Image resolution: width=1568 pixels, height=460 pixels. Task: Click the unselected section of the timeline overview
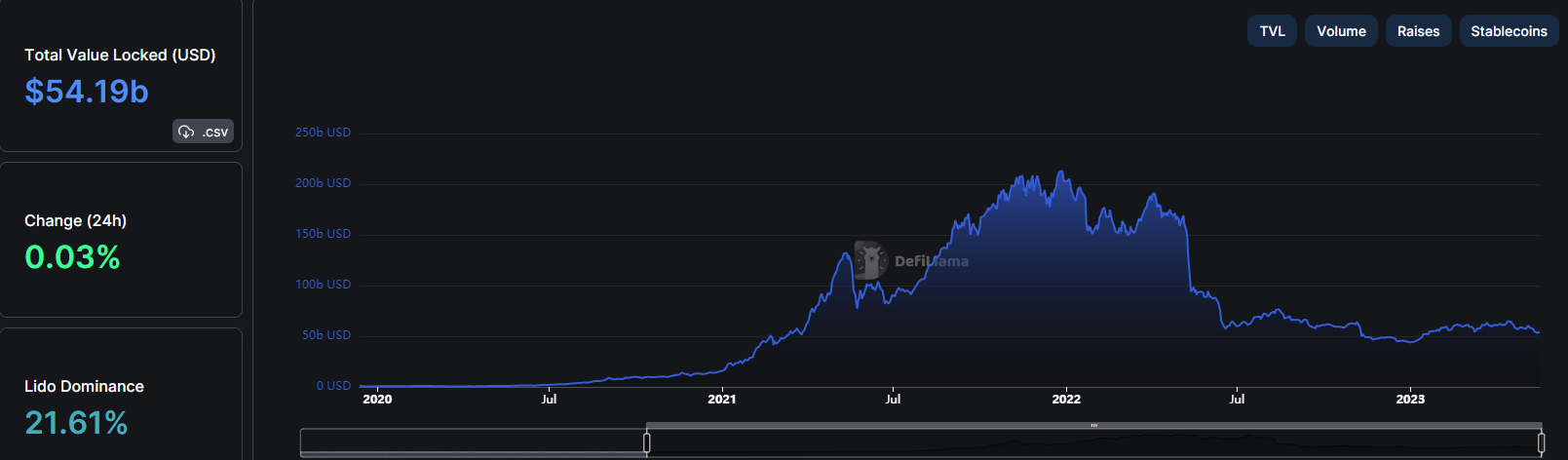coord(473,442)
